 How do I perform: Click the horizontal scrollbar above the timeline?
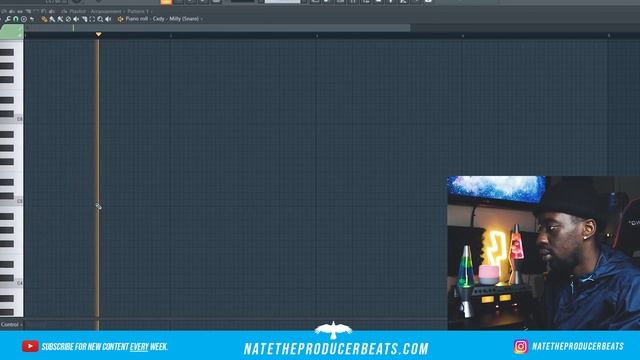(217, 28)
